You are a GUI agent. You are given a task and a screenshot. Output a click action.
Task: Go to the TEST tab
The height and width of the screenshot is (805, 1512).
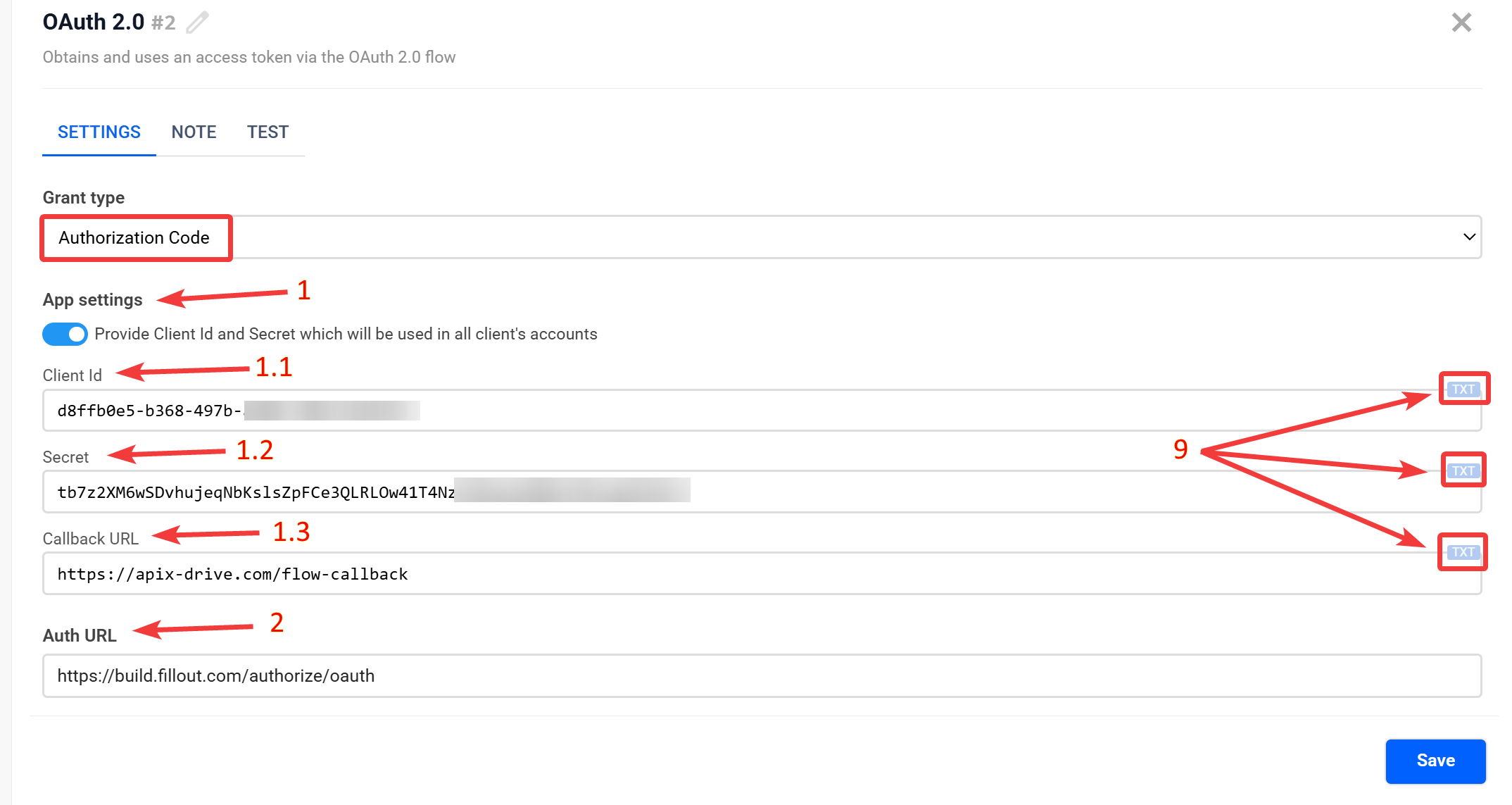(x=267, y=132)
